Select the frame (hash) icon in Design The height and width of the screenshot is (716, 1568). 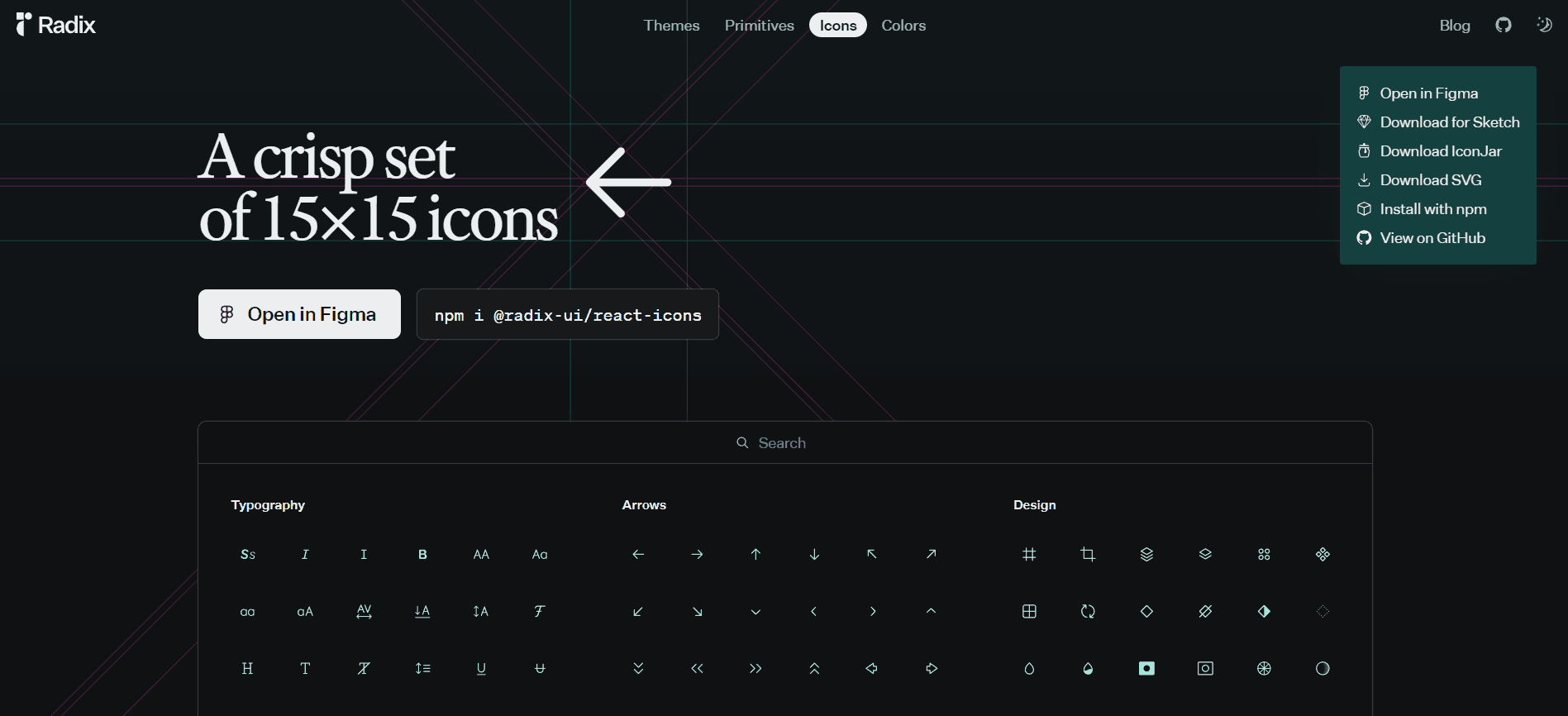pos(1029,554)
